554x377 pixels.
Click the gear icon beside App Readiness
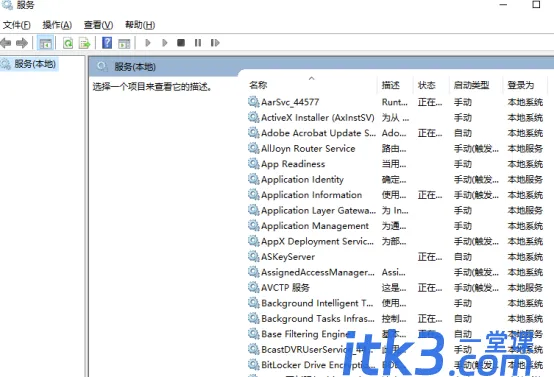coord(253,164)
